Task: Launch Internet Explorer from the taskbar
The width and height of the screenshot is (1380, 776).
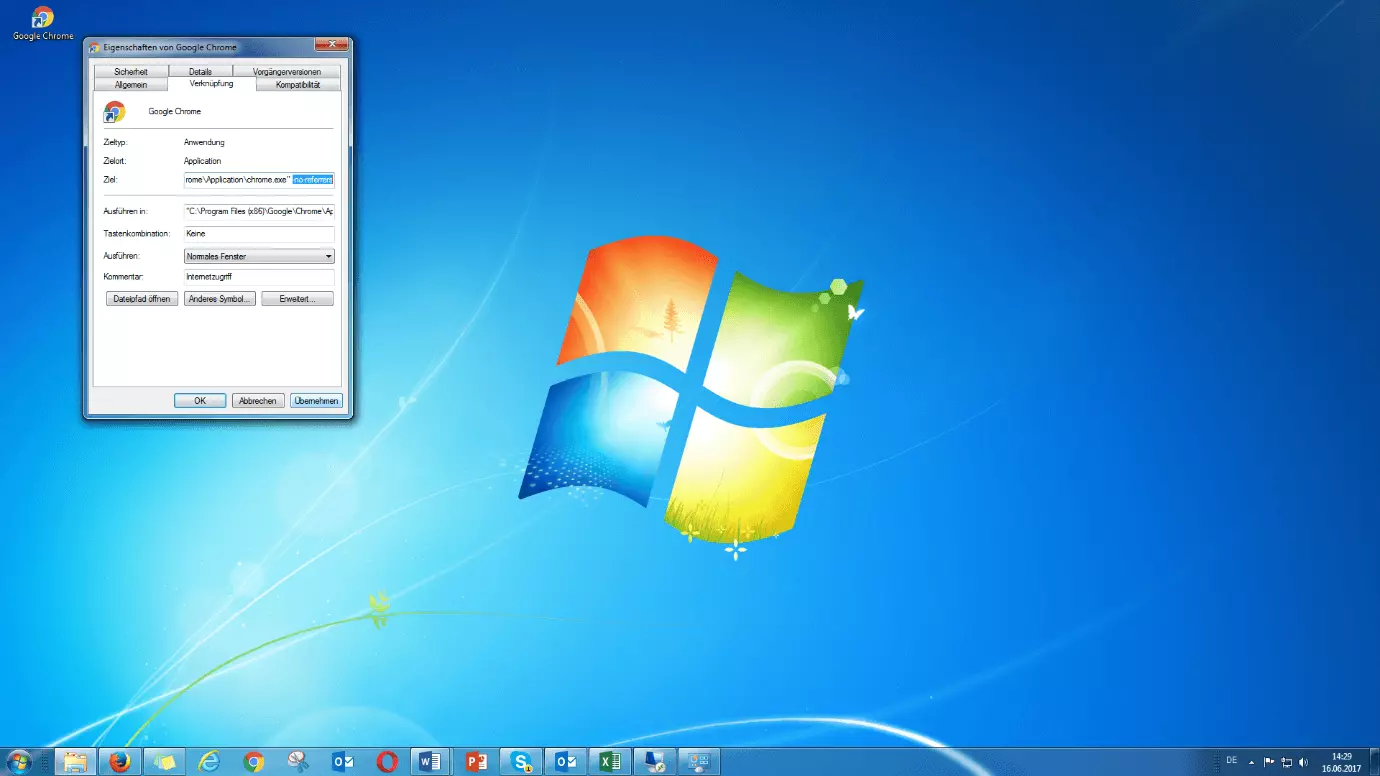Action: click(x=209, y=762)
